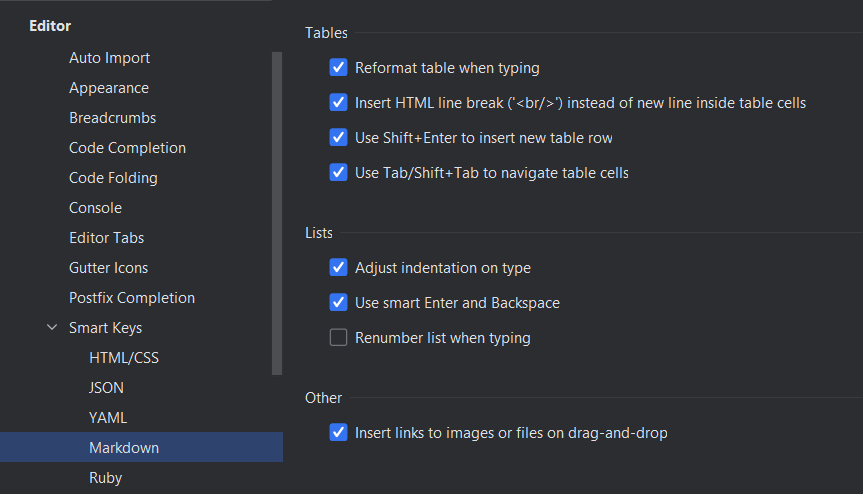Go to Breadcrumbs settings page

(x=112, y=118)
